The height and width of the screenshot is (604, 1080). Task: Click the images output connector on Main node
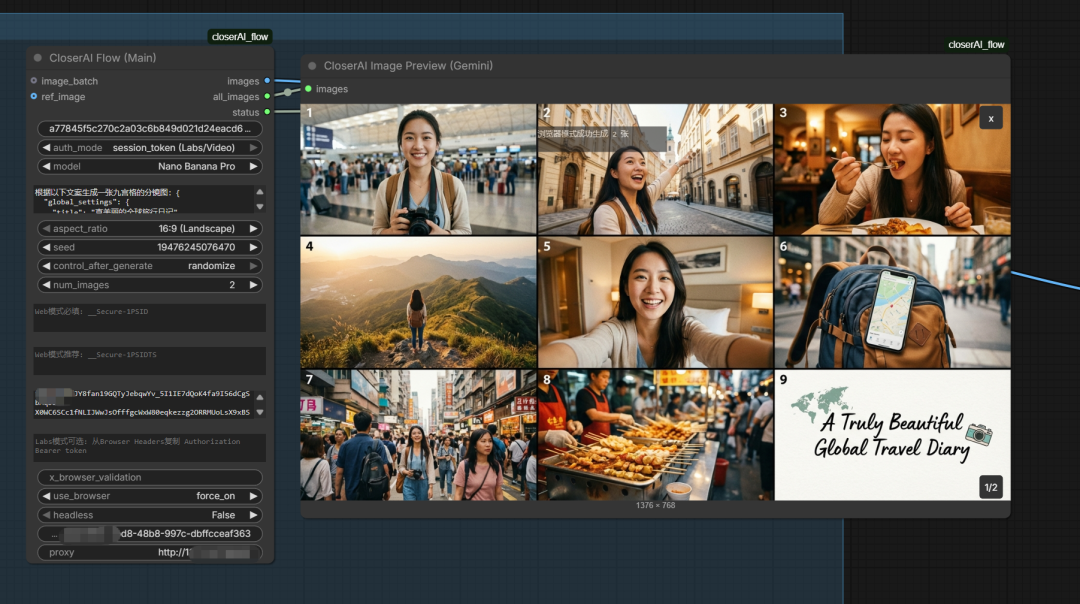(x=267, y=81)
